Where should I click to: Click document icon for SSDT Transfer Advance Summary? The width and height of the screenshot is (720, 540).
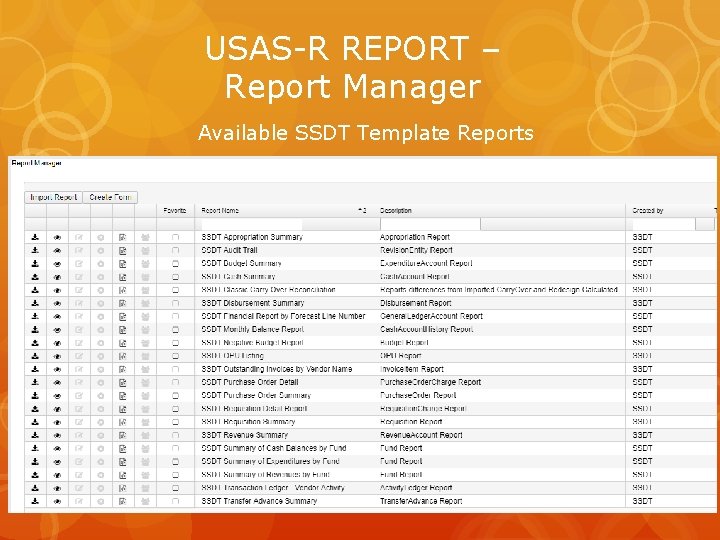pyautogui.click(x=123, y=501)
